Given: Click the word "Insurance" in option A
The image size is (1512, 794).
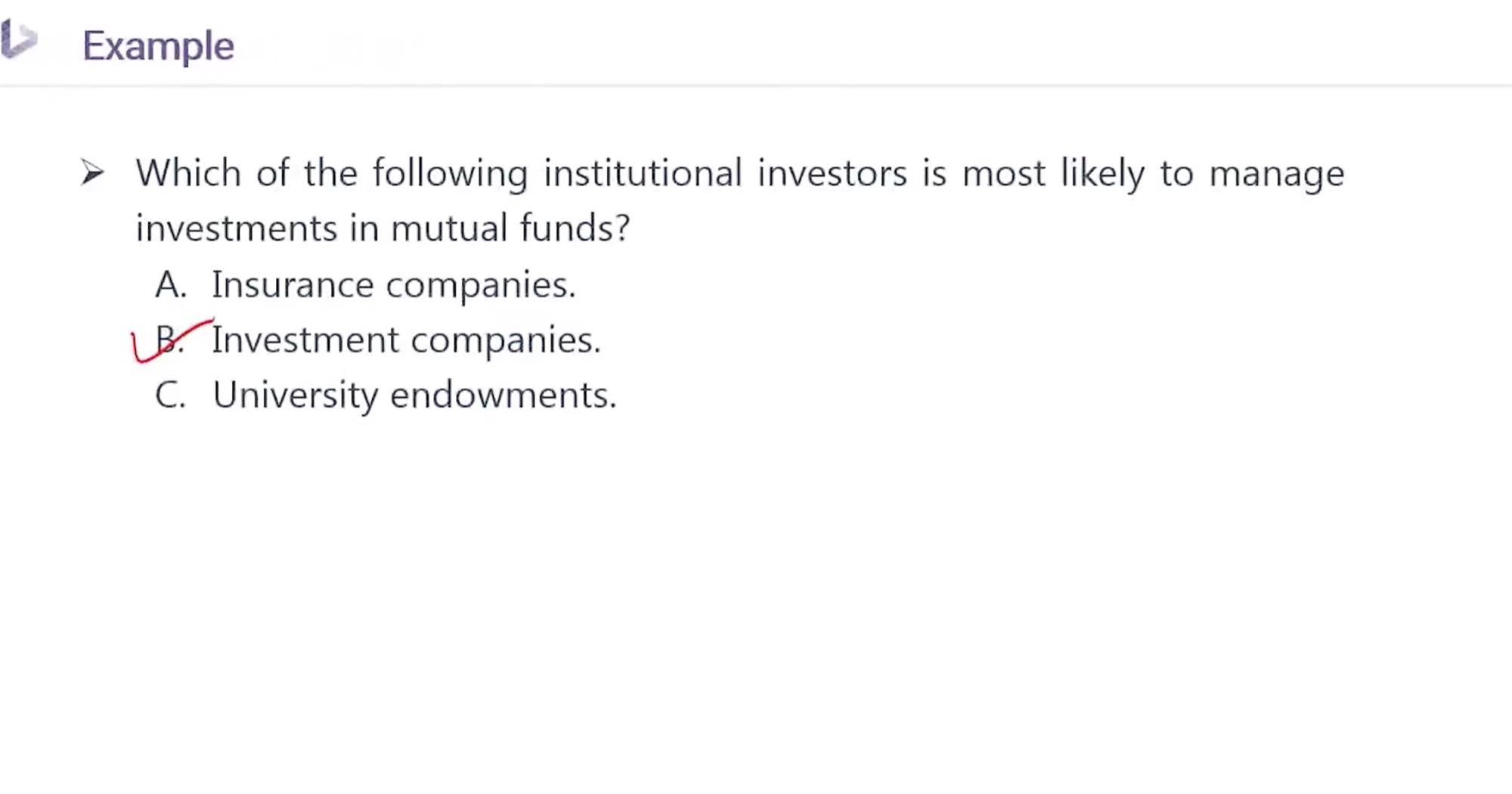Looking at the screenshot, I should tap(293, 285).
